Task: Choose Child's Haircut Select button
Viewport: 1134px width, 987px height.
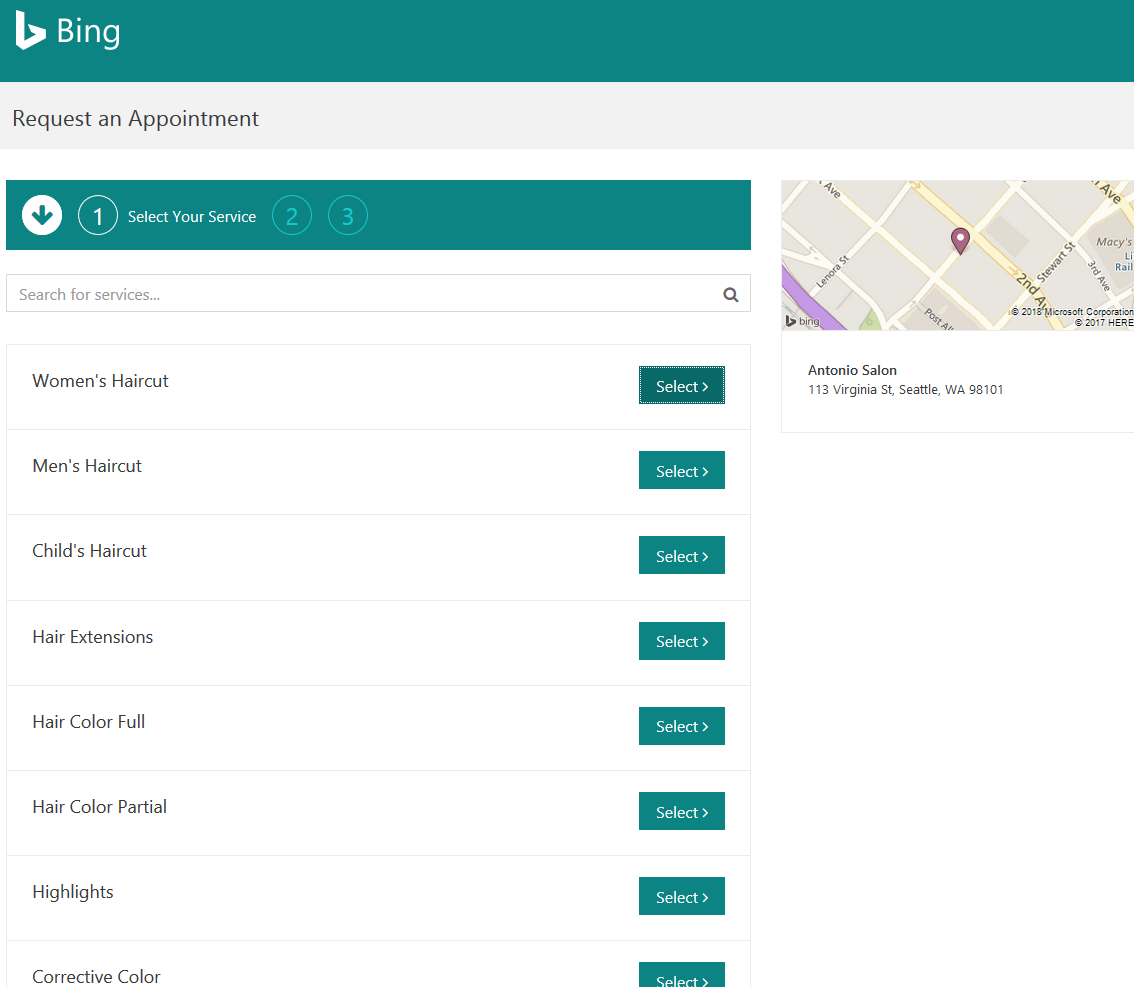Action: [x=681, y=556]
